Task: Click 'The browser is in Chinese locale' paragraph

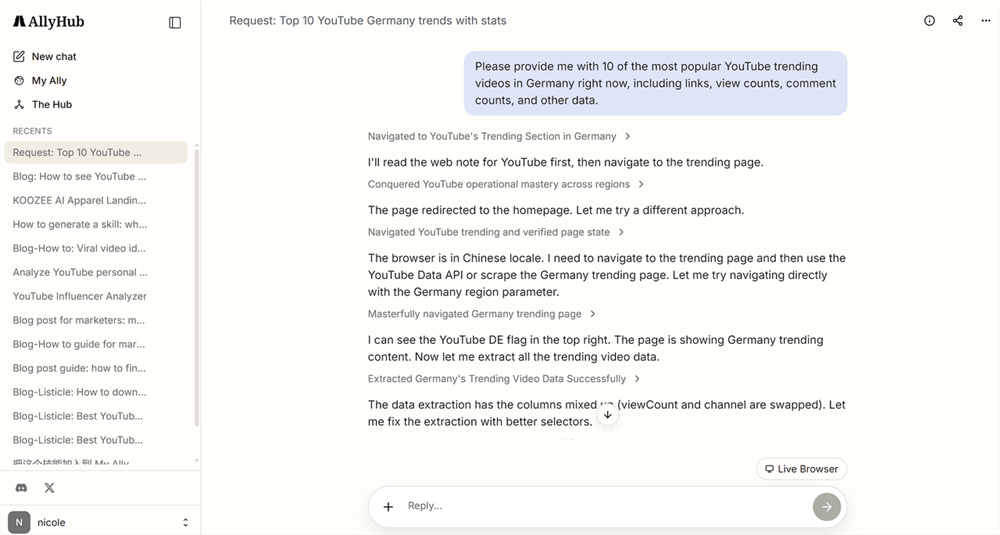Action: (x=607, y=275)
